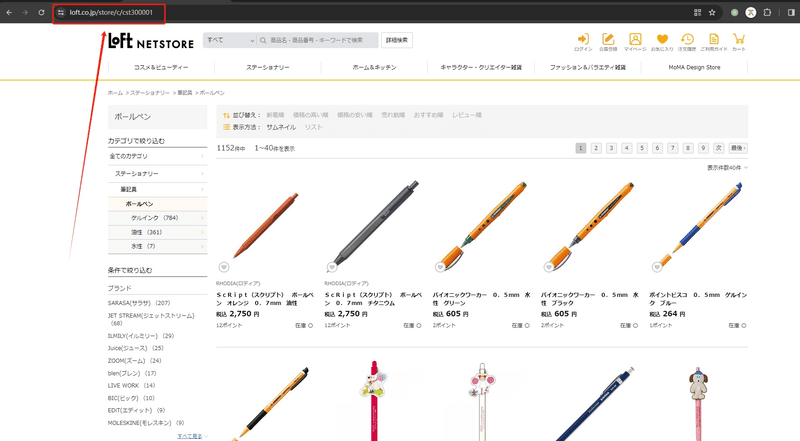Viewport: 800px width, 441px height.
Task: Open the 注文履歴 order history icon
Action: 687,42
